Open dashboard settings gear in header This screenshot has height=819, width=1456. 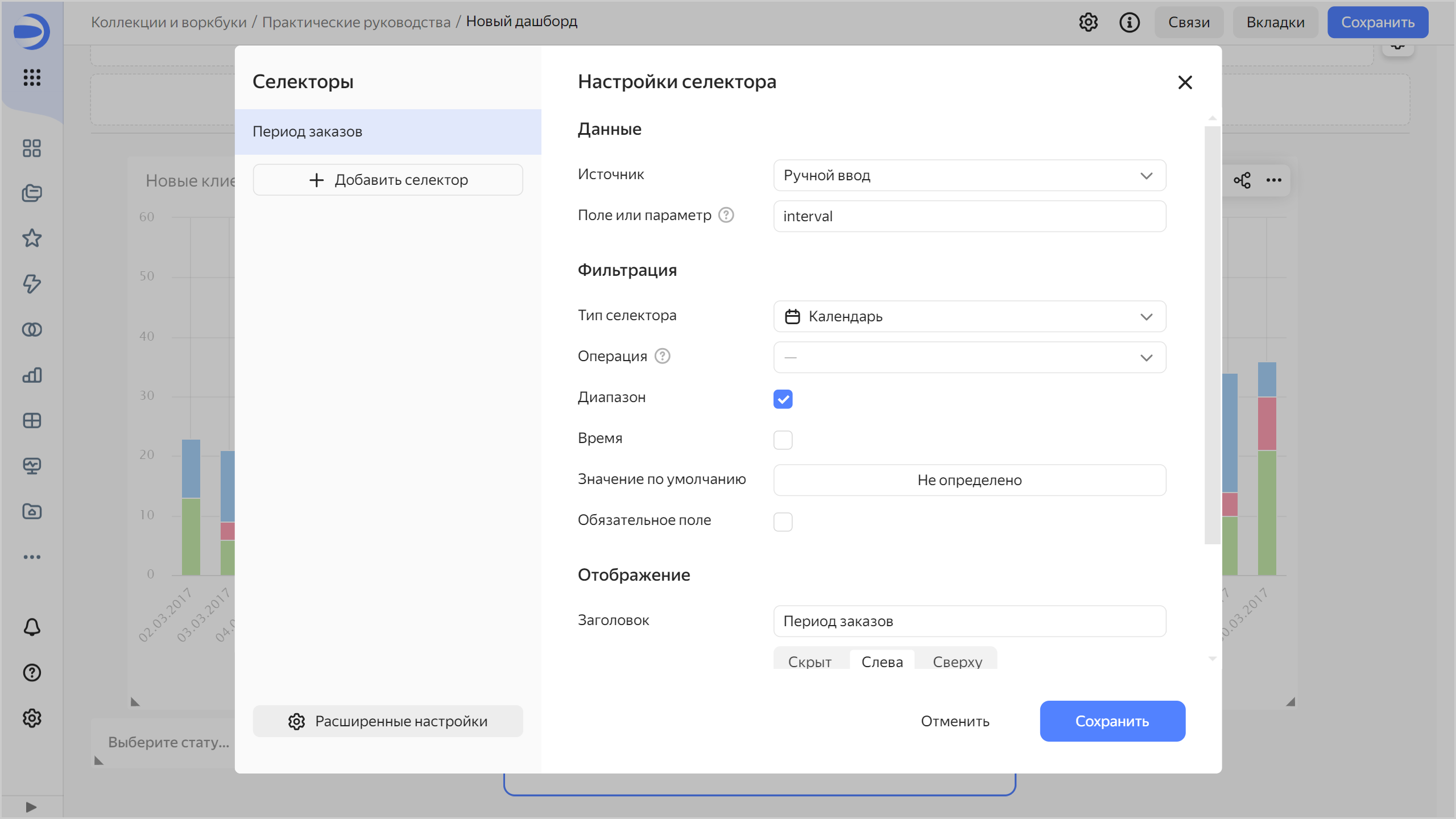[1088, 22]
